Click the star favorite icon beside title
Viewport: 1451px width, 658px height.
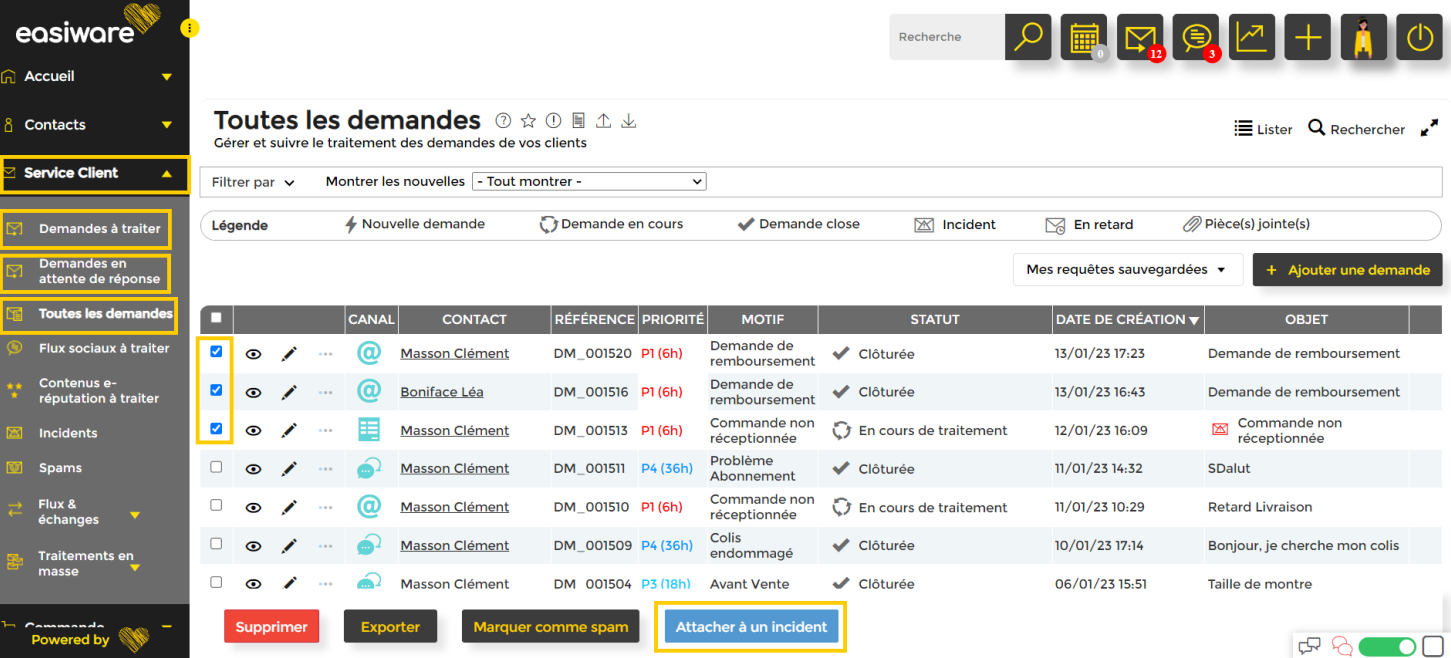528,121
